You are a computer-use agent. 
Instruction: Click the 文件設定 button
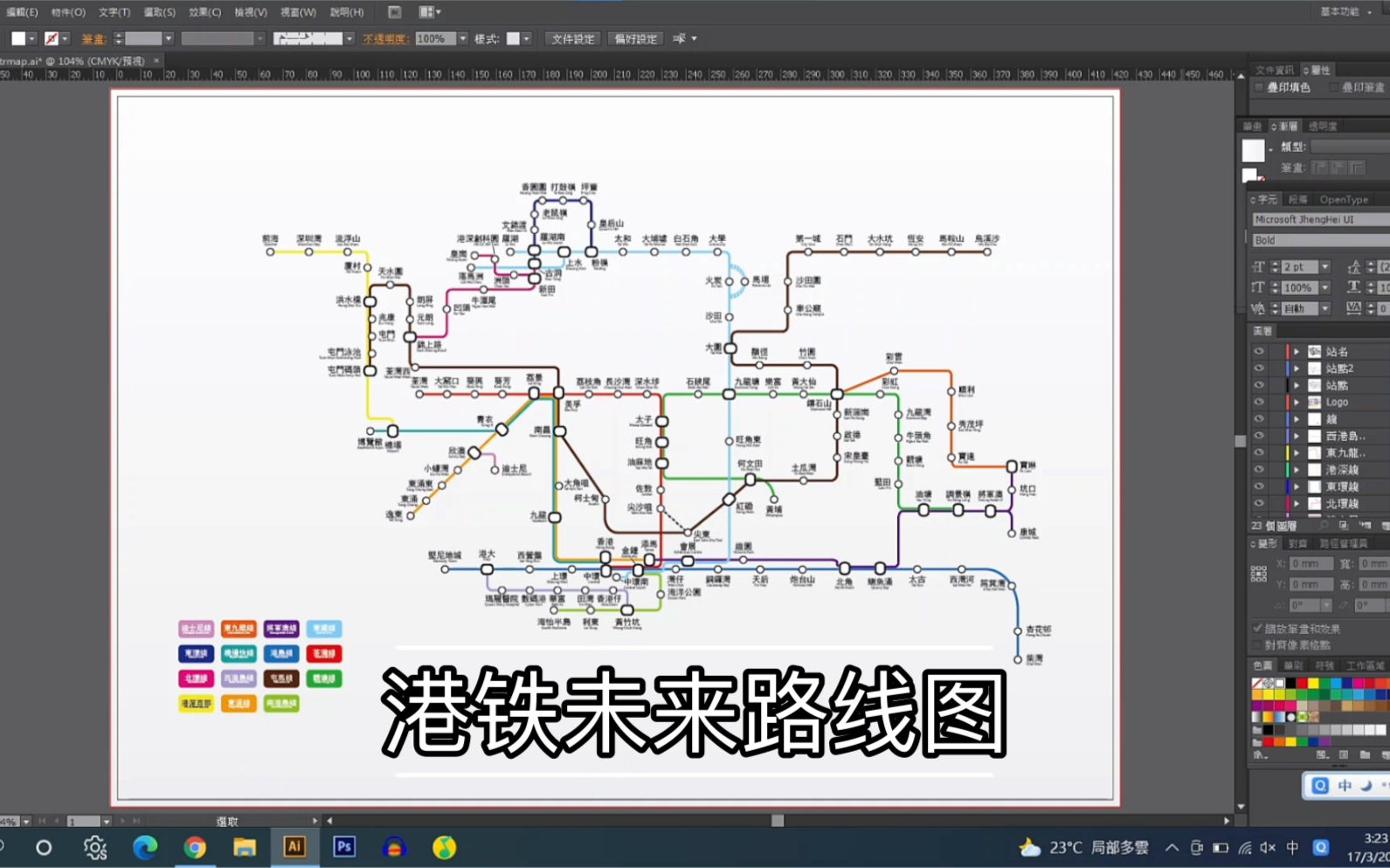click(x=573, y=38)
